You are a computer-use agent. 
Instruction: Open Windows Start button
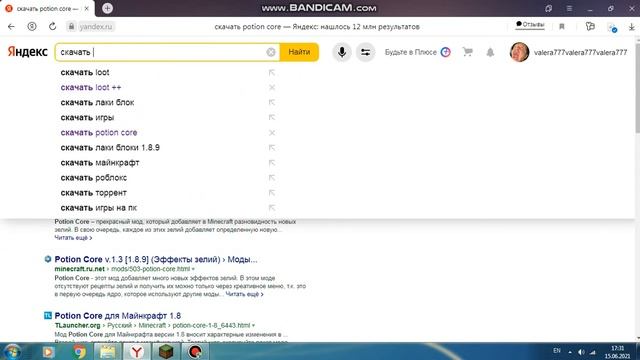click(x=12, y=351)
